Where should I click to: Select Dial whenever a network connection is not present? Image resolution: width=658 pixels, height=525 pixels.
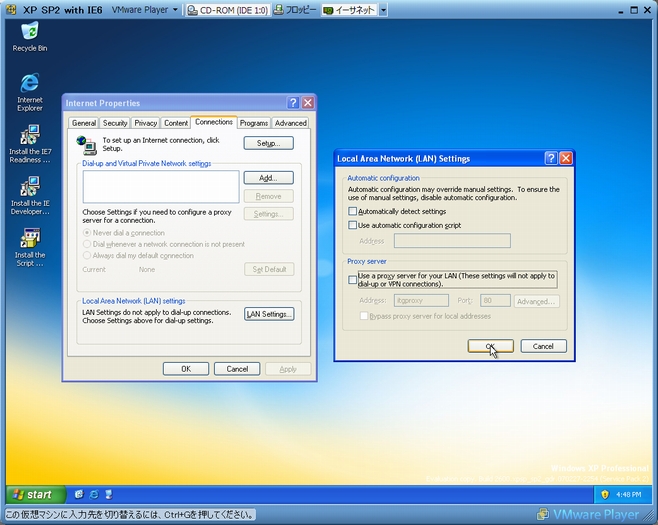87,244
